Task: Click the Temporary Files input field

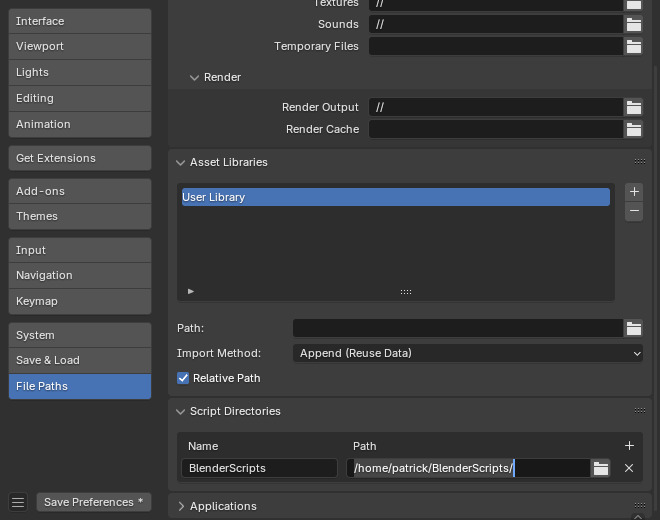Action: tap(496, 46)
